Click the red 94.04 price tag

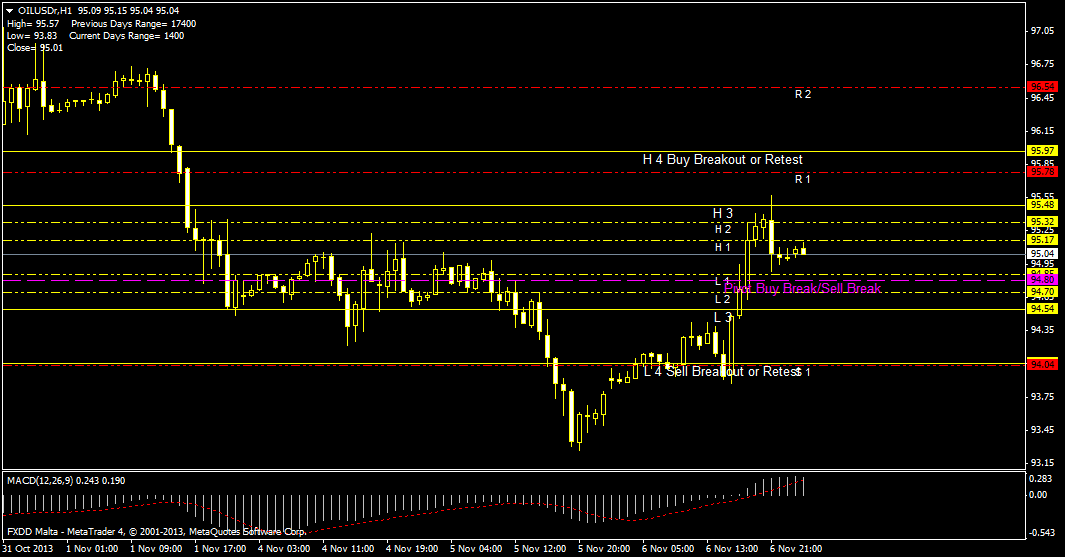click(1043, 365)
